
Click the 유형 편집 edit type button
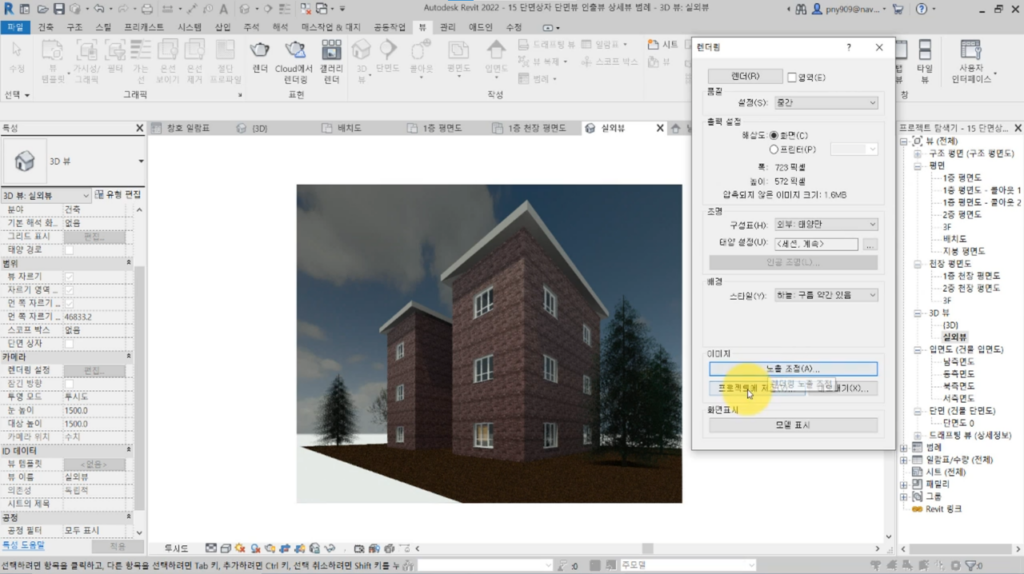tap(118, 195)
